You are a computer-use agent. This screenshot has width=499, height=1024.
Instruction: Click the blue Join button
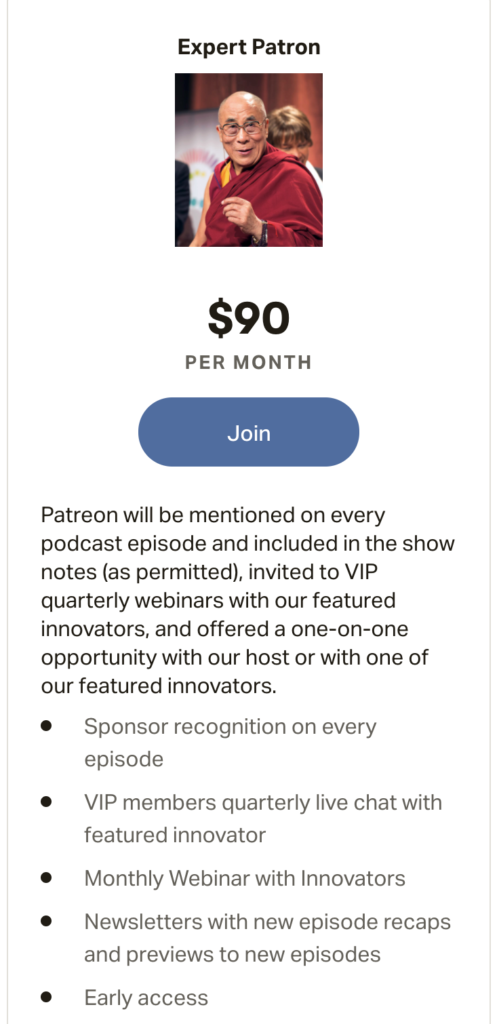[248, 432]
